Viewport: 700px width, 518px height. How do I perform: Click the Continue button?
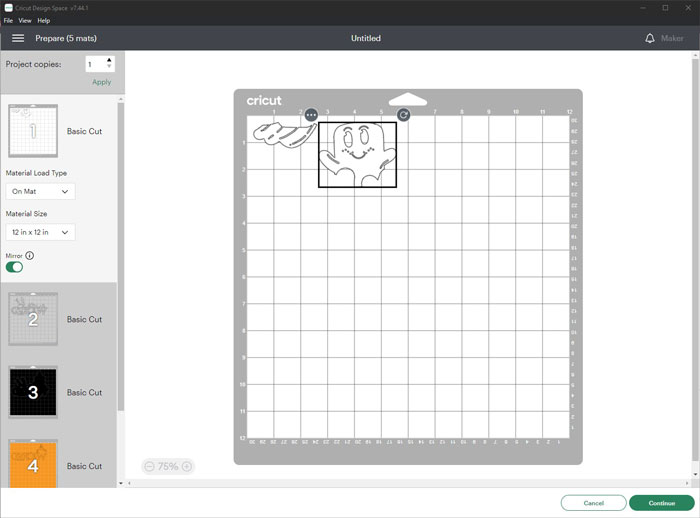[662, 503]
